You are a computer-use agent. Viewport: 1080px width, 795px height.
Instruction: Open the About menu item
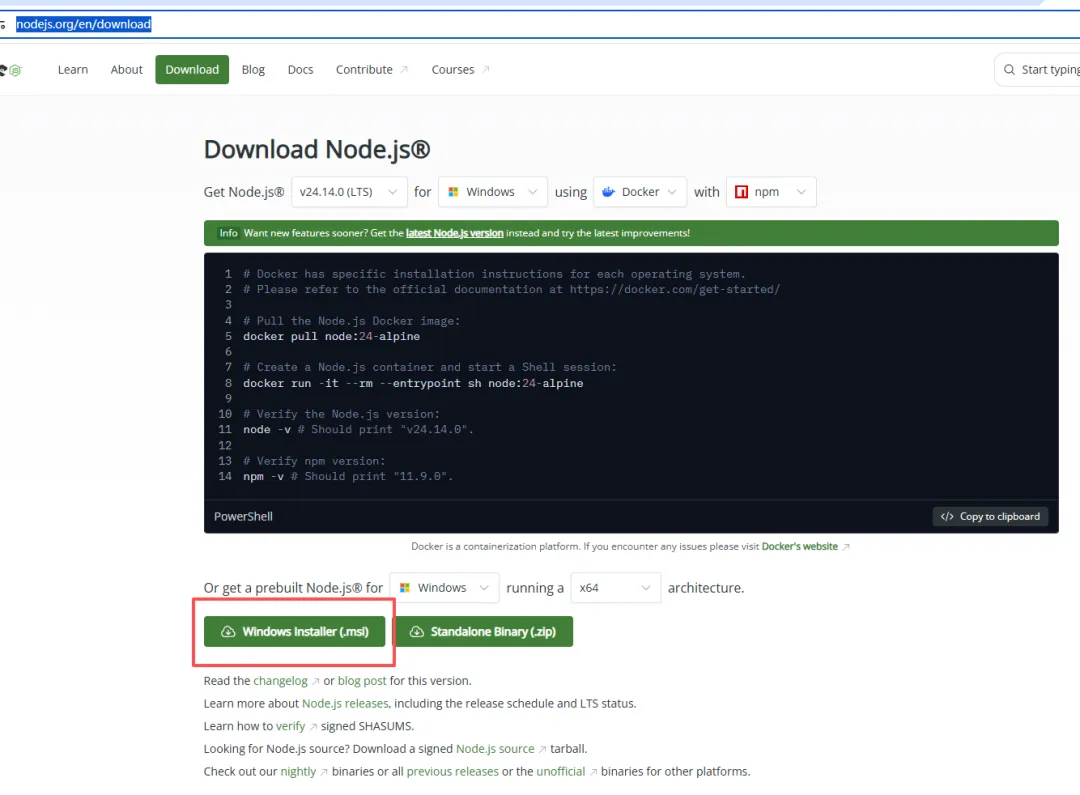coord(127,70)
